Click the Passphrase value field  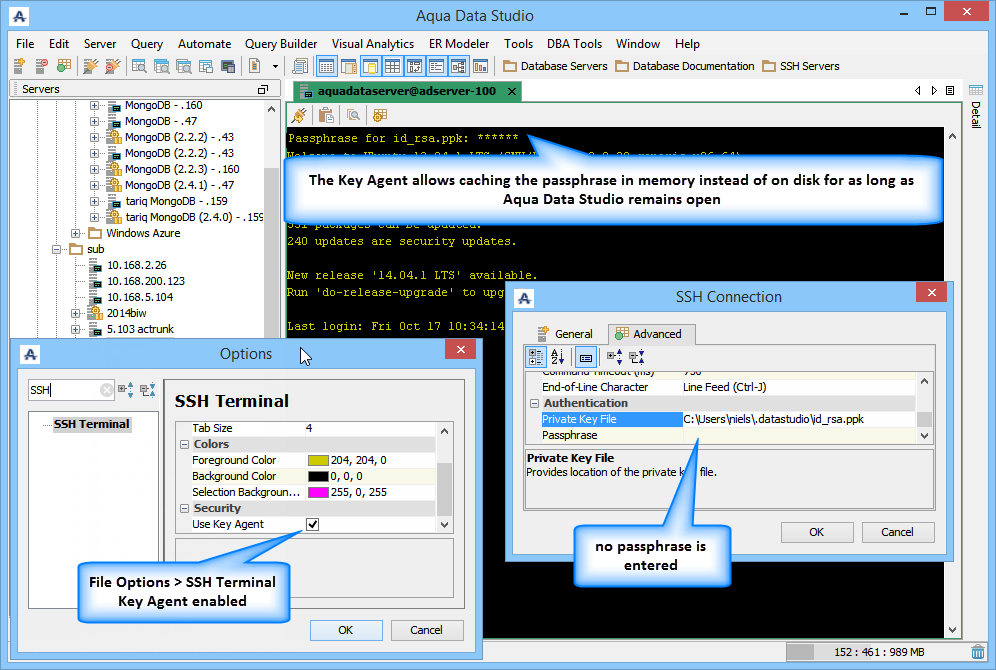[799, 435]
